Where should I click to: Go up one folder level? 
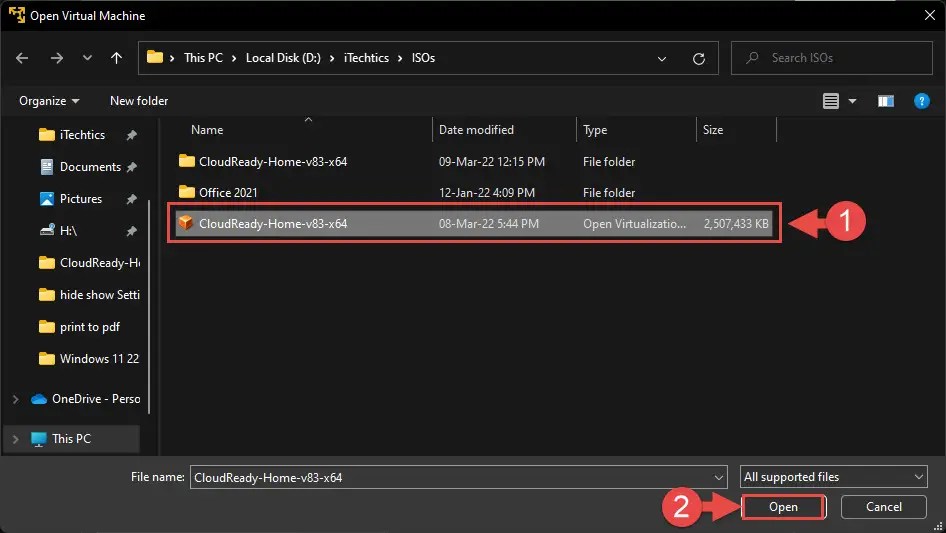coord(116,58)
